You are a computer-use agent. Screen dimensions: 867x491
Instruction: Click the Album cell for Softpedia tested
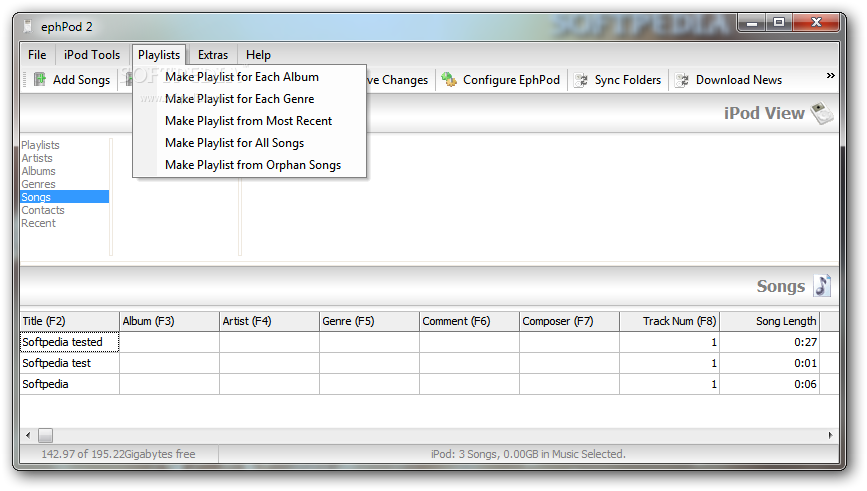click(169, 342)
